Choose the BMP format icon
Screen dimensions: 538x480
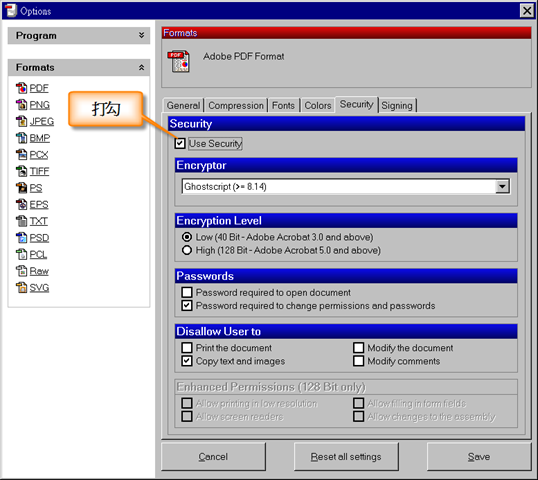pyautogui.click(x=21, y=138)
